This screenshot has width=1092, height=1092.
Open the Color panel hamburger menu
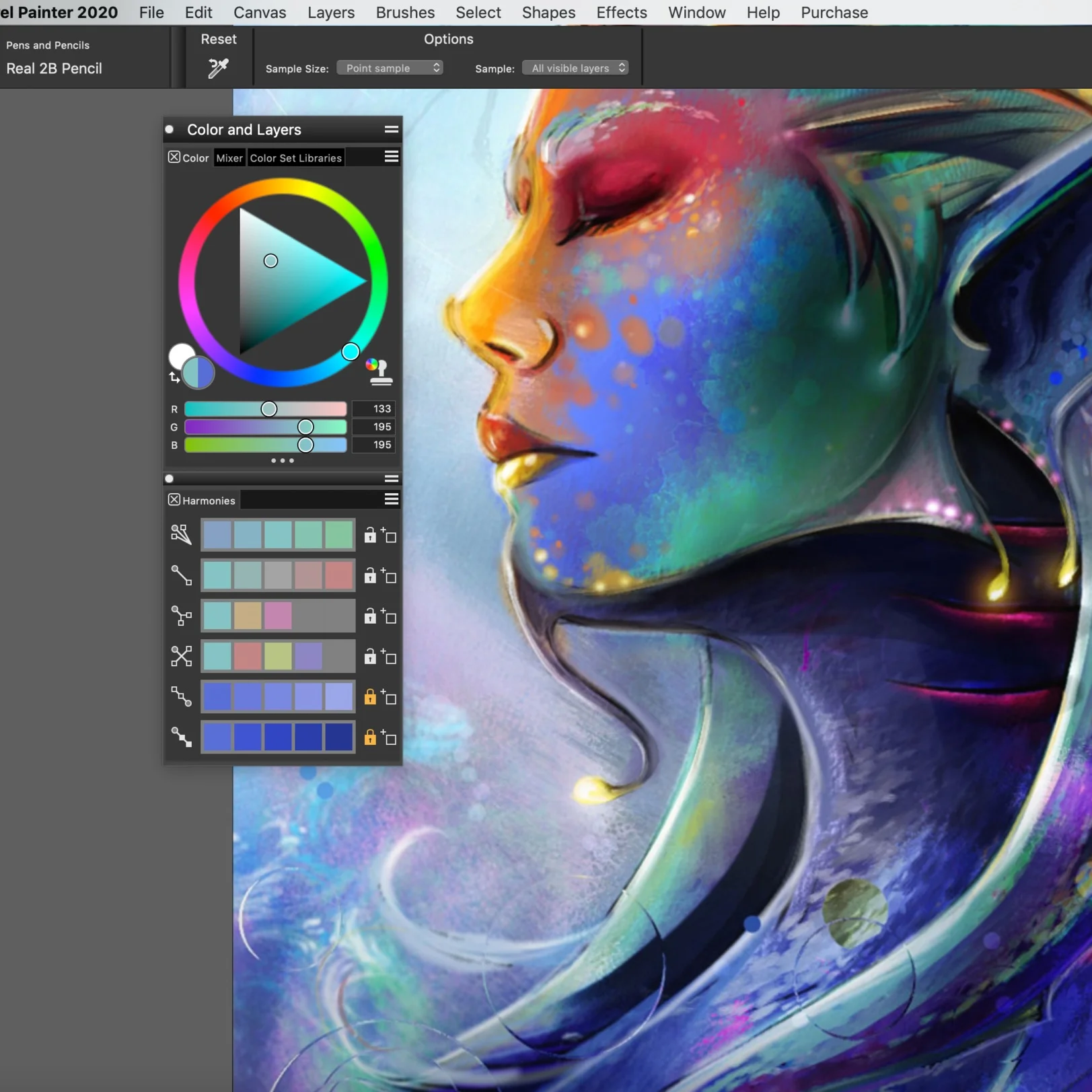tap(392, 157)
